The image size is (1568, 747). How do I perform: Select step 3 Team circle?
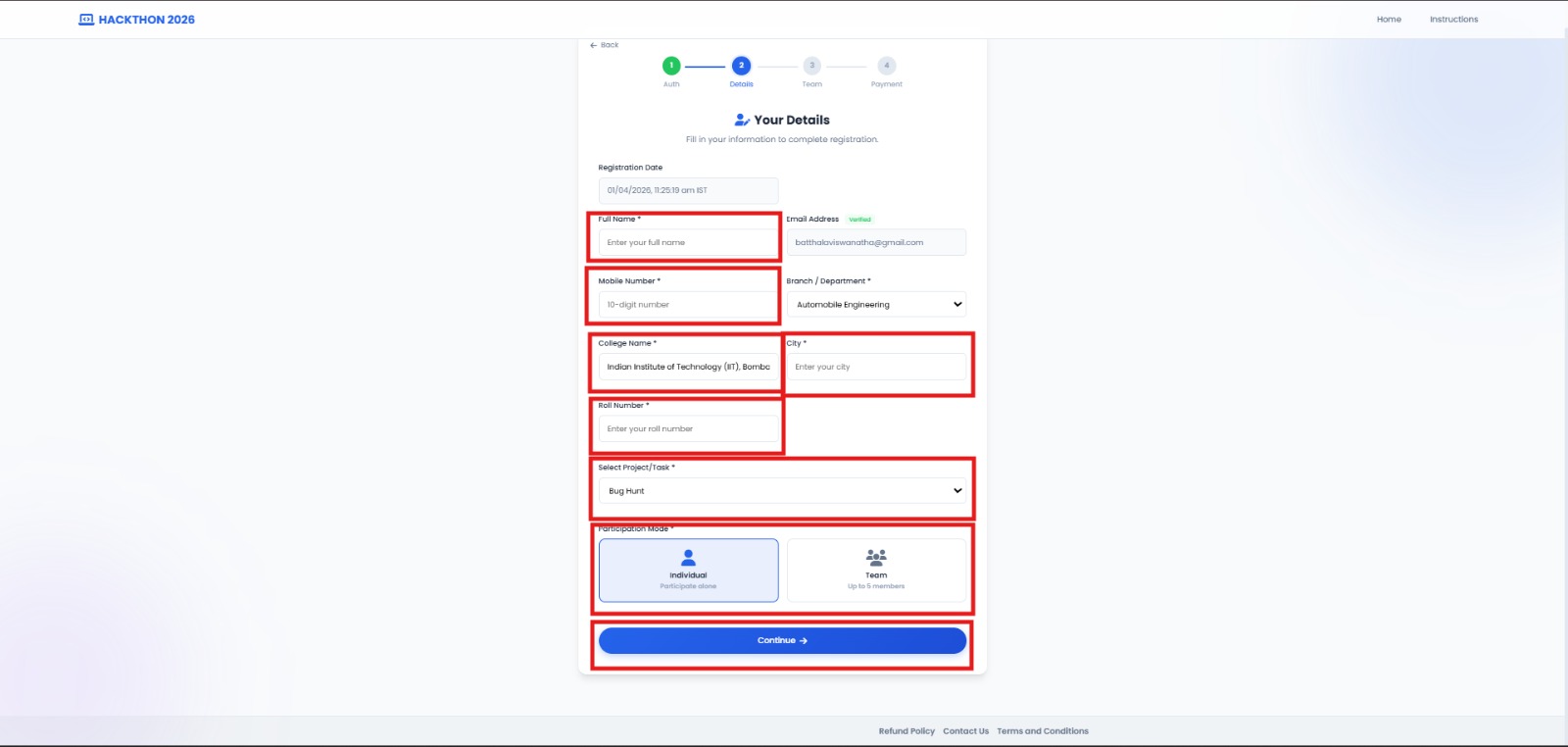812,66
